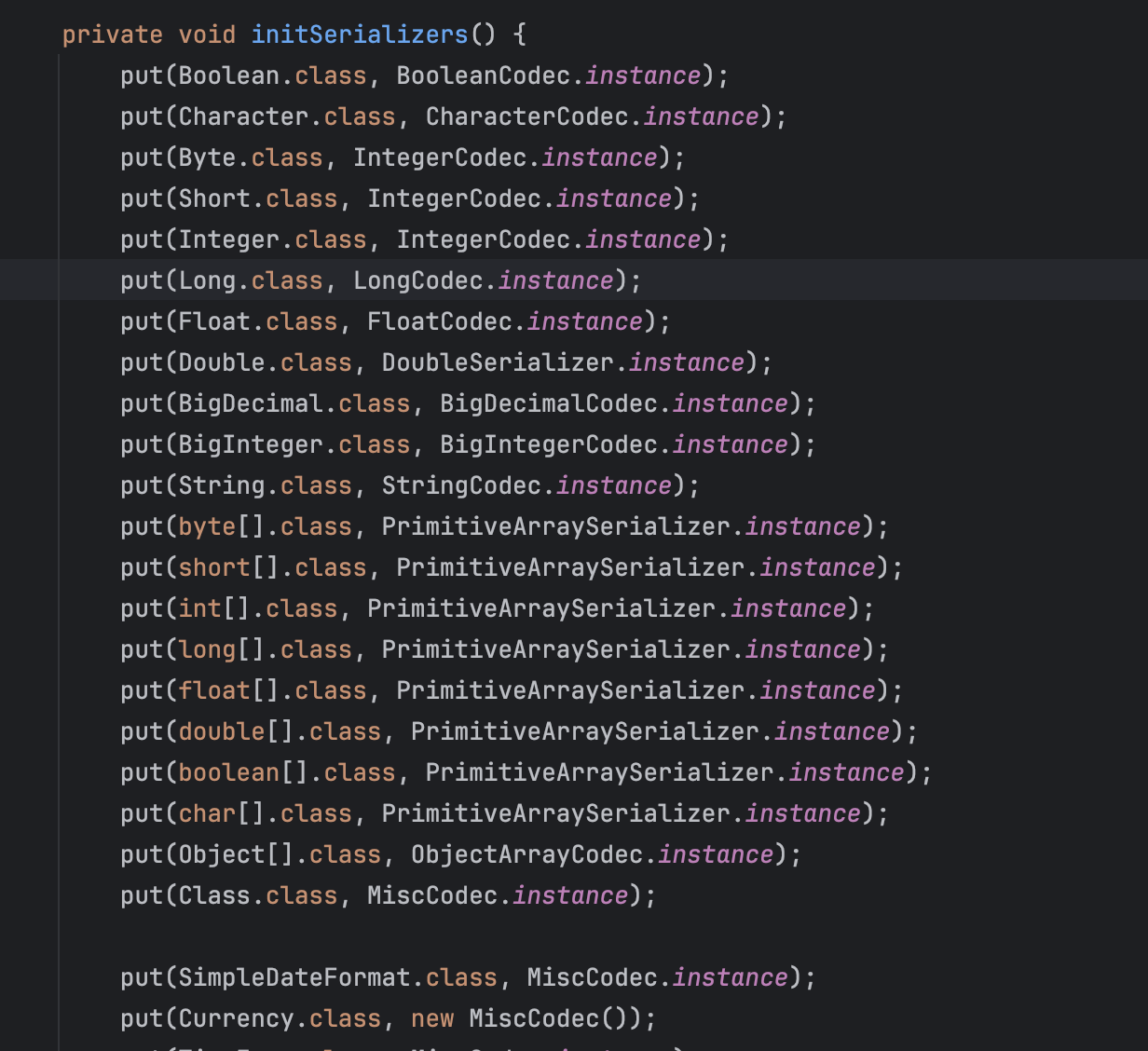Screen dimensions: 1148x1051
Task: Place cursor on Byte.class line
Action: coord(207,158)
